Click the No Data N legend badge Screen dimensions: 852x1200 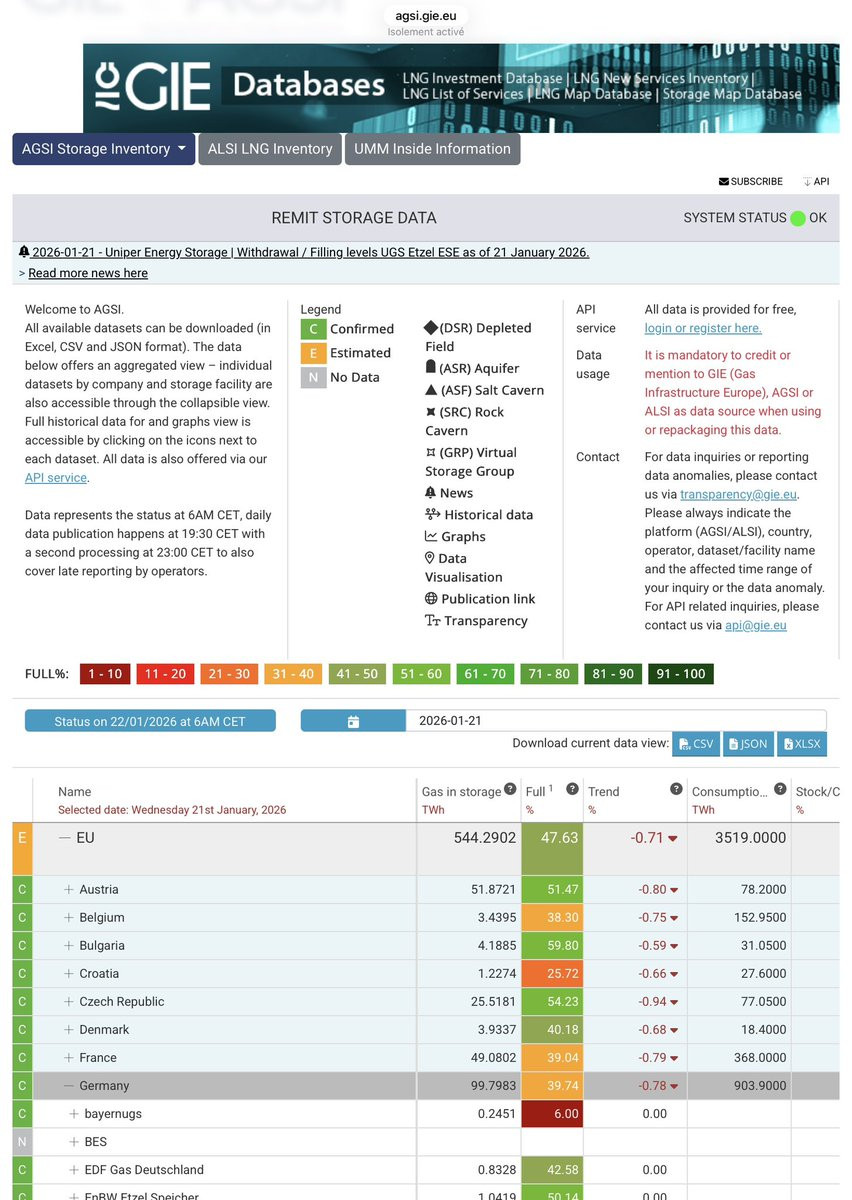pos(313,378)
